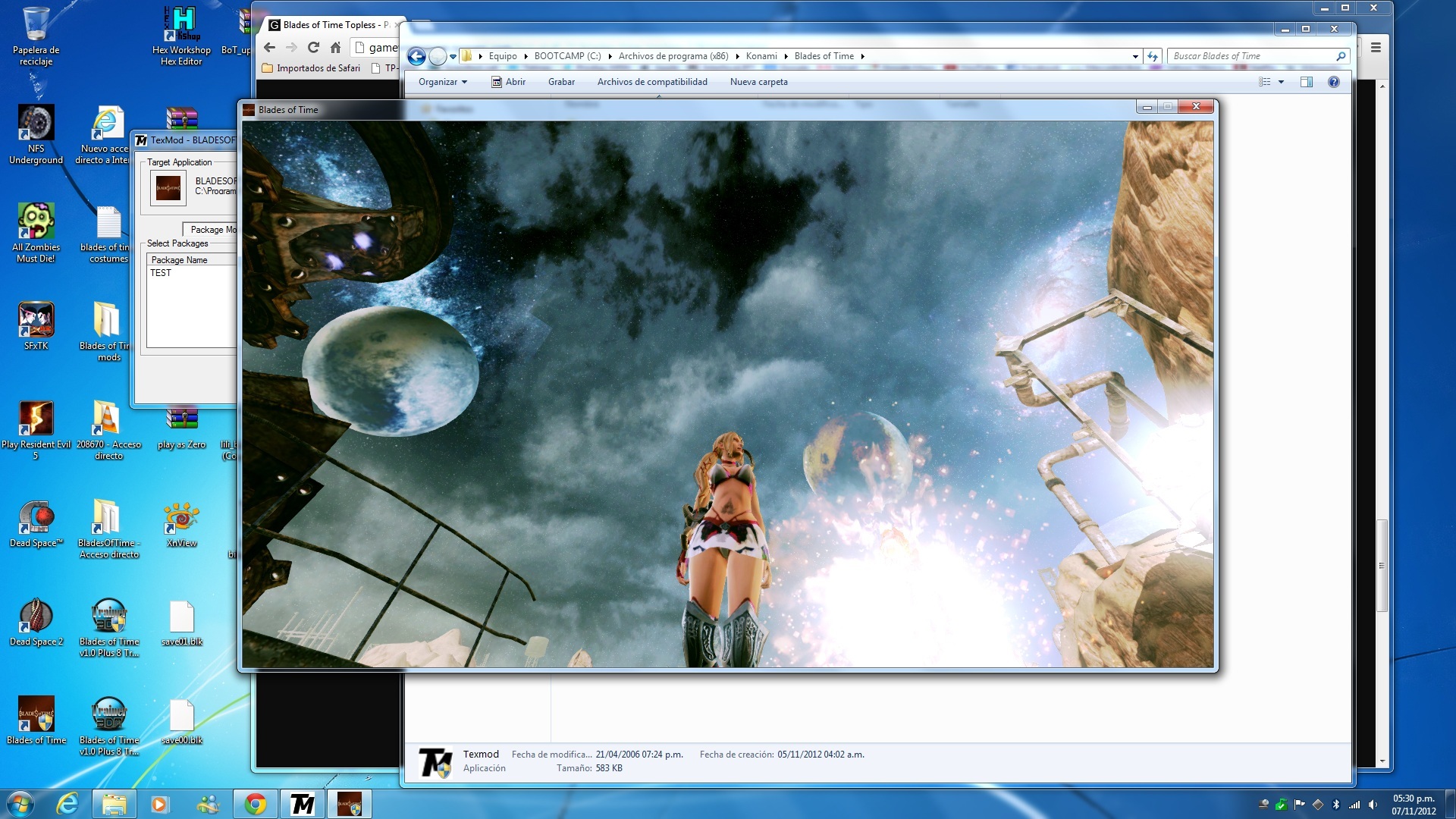Screen dimensions: 1456x819
Task: Launch Google Chrome taskbar icon
Action: pos(255,804)
